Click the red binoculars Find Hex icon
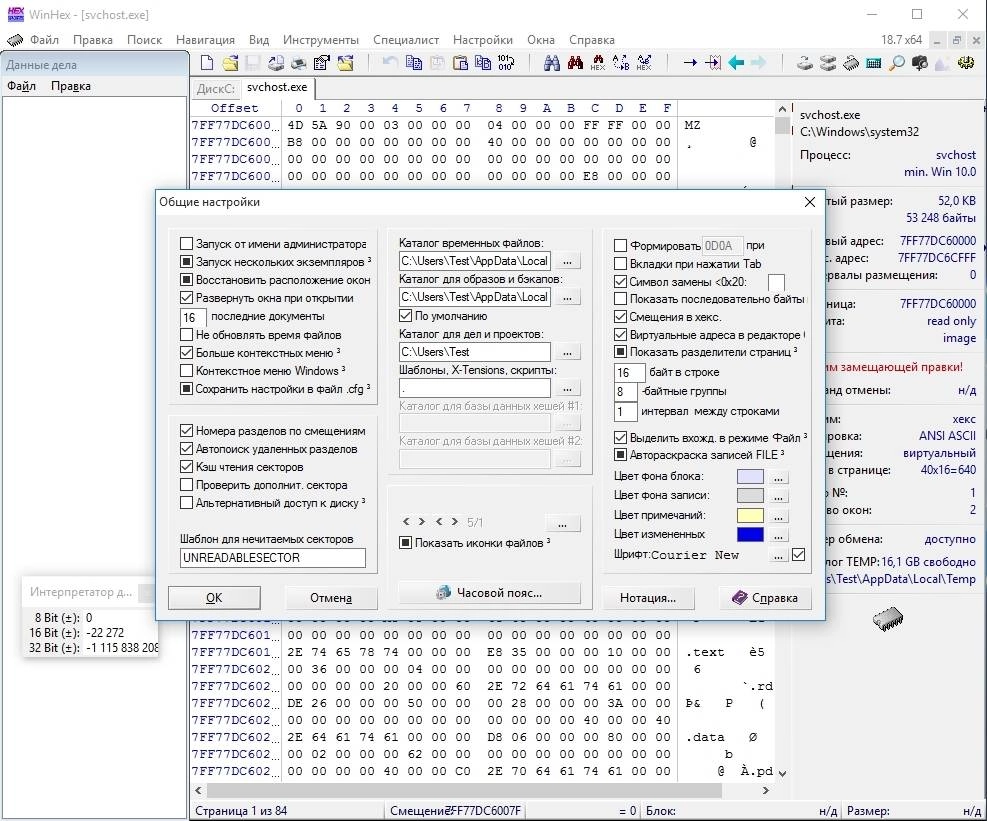The image size is (987, 821). click(575, 62)
